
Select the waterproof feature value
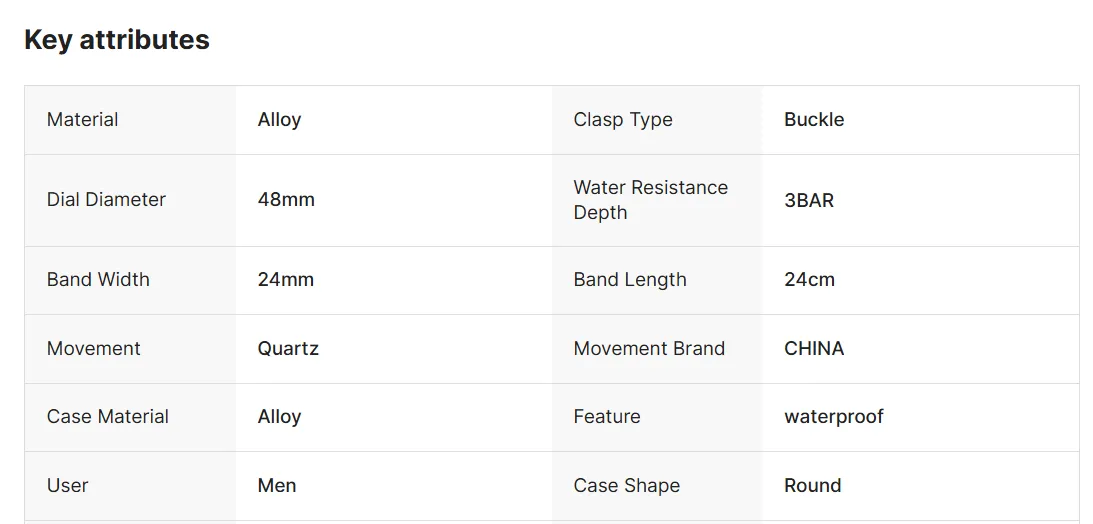click(x=834, y=417)
